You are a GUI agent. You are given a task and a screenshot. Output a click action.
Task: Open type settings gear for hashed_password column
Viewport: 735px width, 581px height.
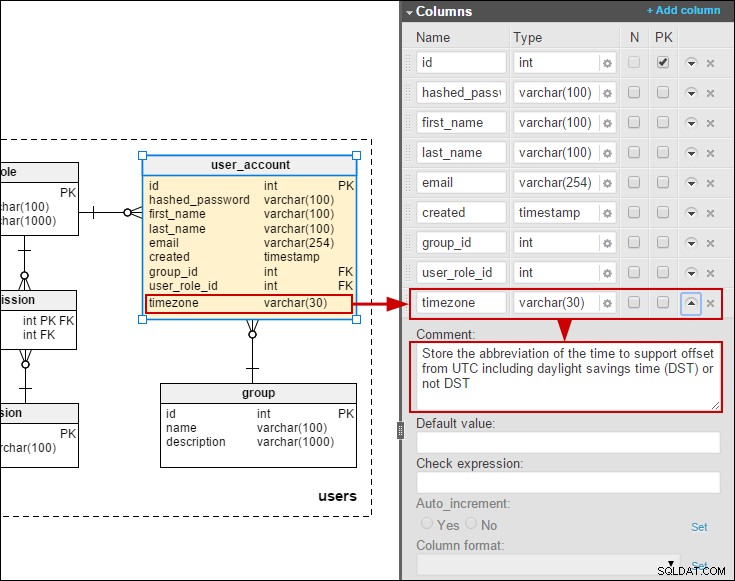point(607,93)
